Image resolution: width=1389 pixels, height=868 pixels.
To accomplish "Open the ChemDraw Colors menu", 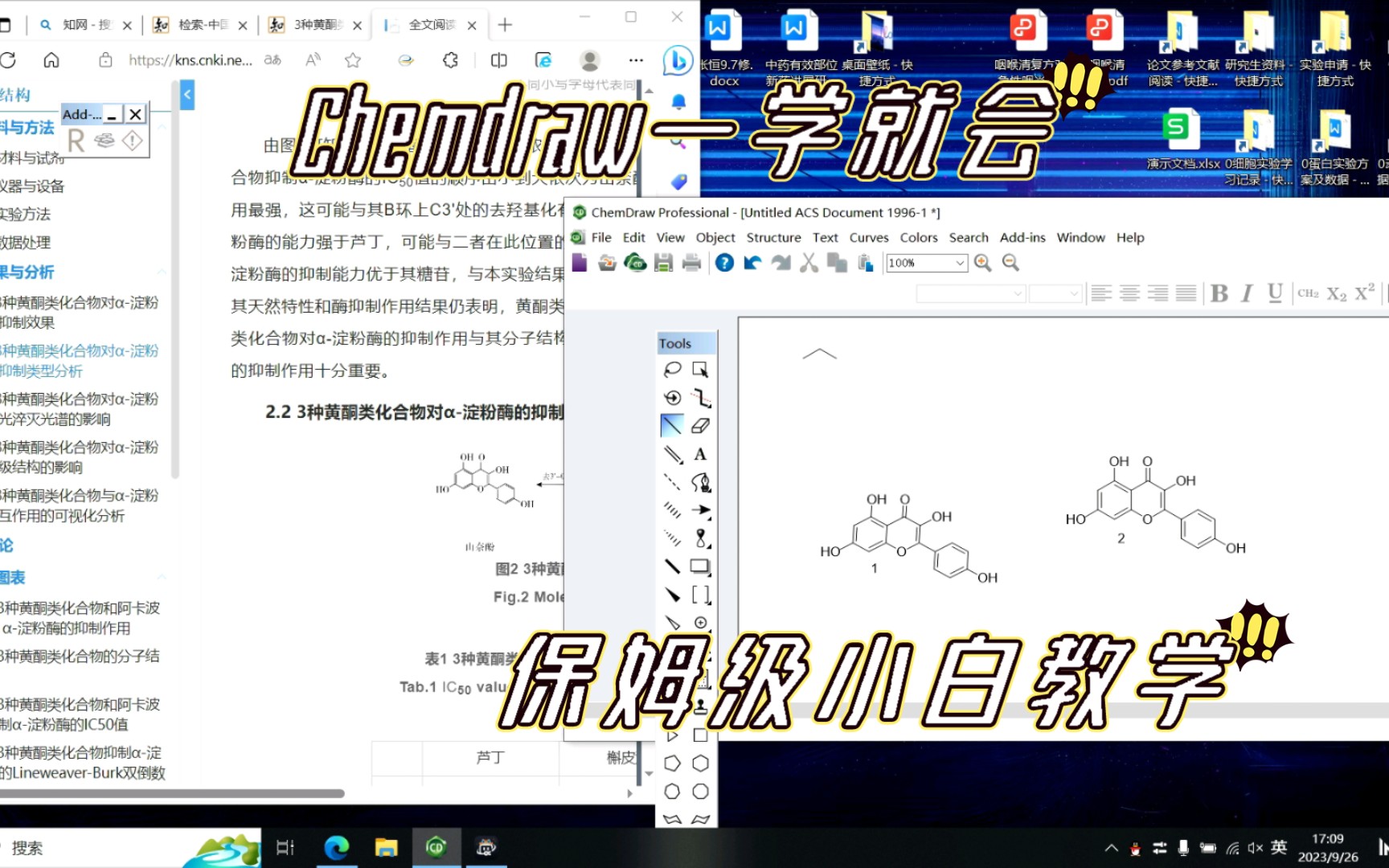I will coord(919,237).
